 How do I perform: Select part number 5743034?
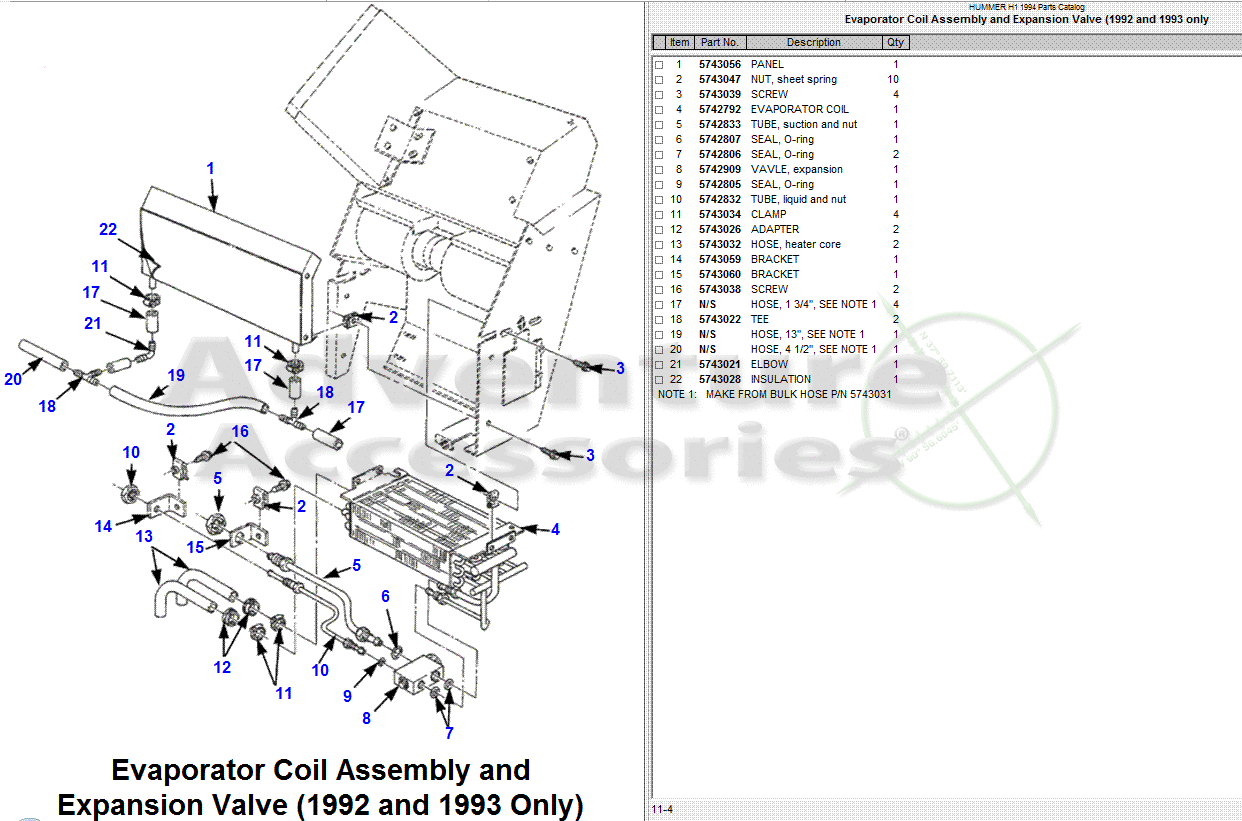click(720, 214)
